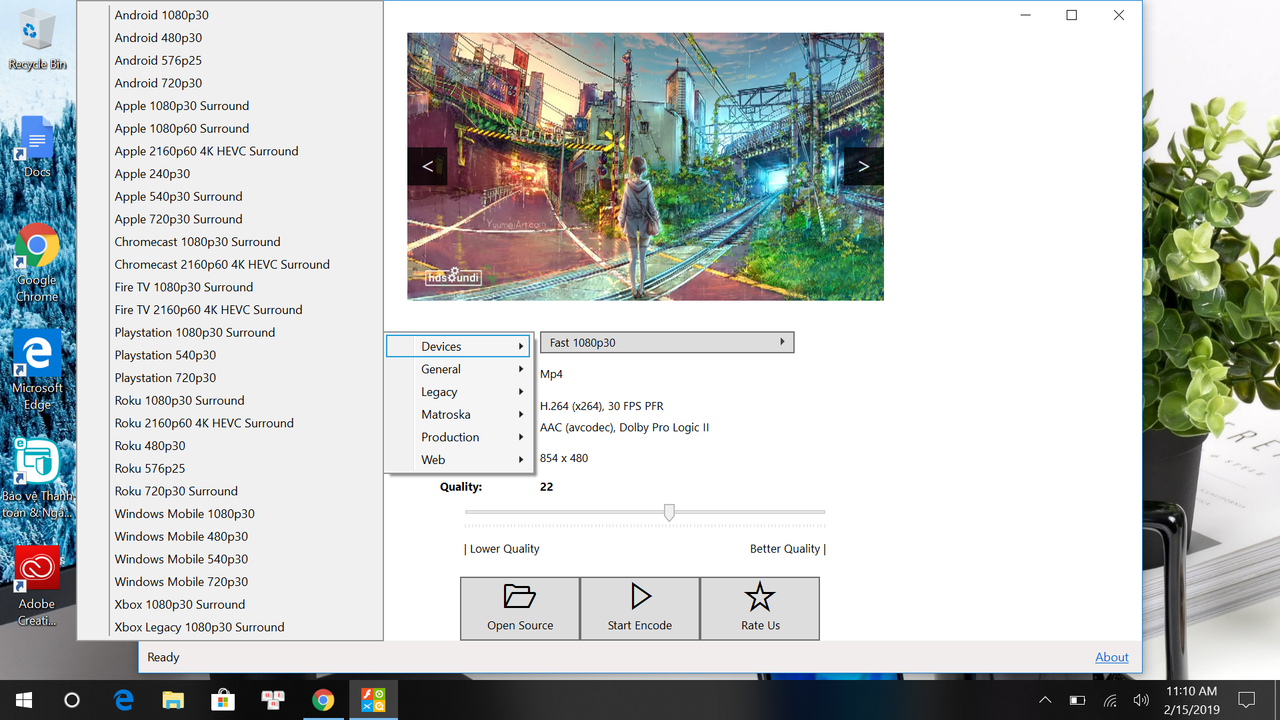Viewport: 1280px width, 720px height.
Task: Click the active encoder app taskbar icon
Action: pos(373,700)
